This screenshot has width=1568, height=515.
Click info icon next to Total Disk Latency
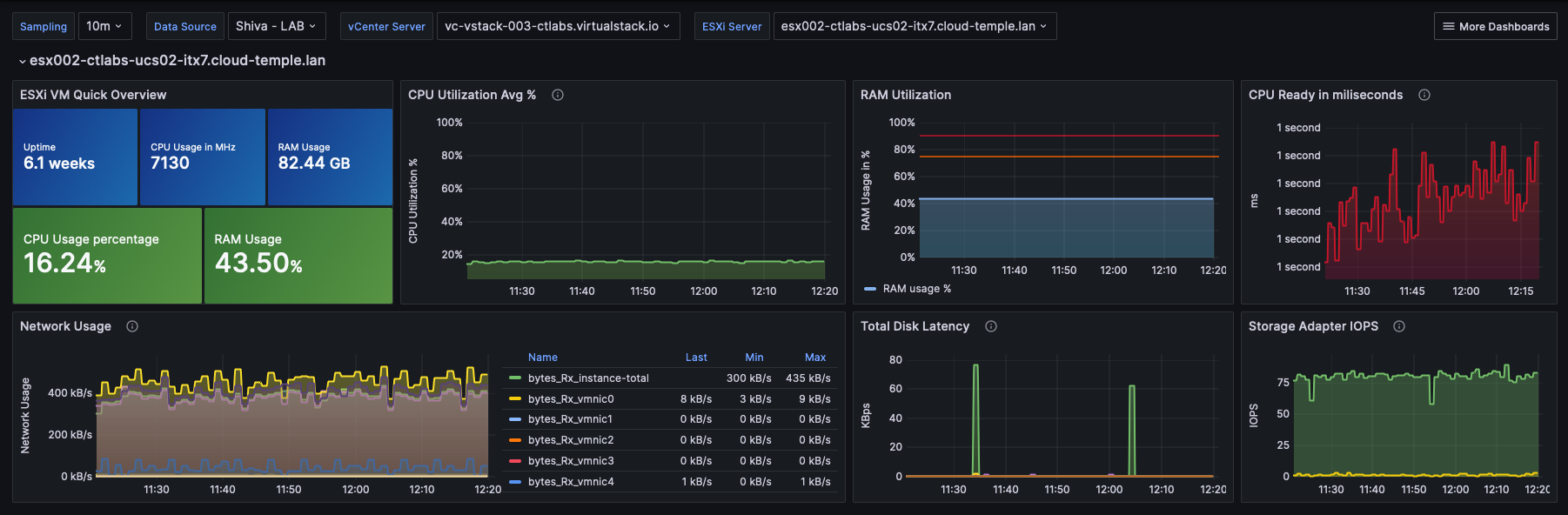[x=991, y=326]
